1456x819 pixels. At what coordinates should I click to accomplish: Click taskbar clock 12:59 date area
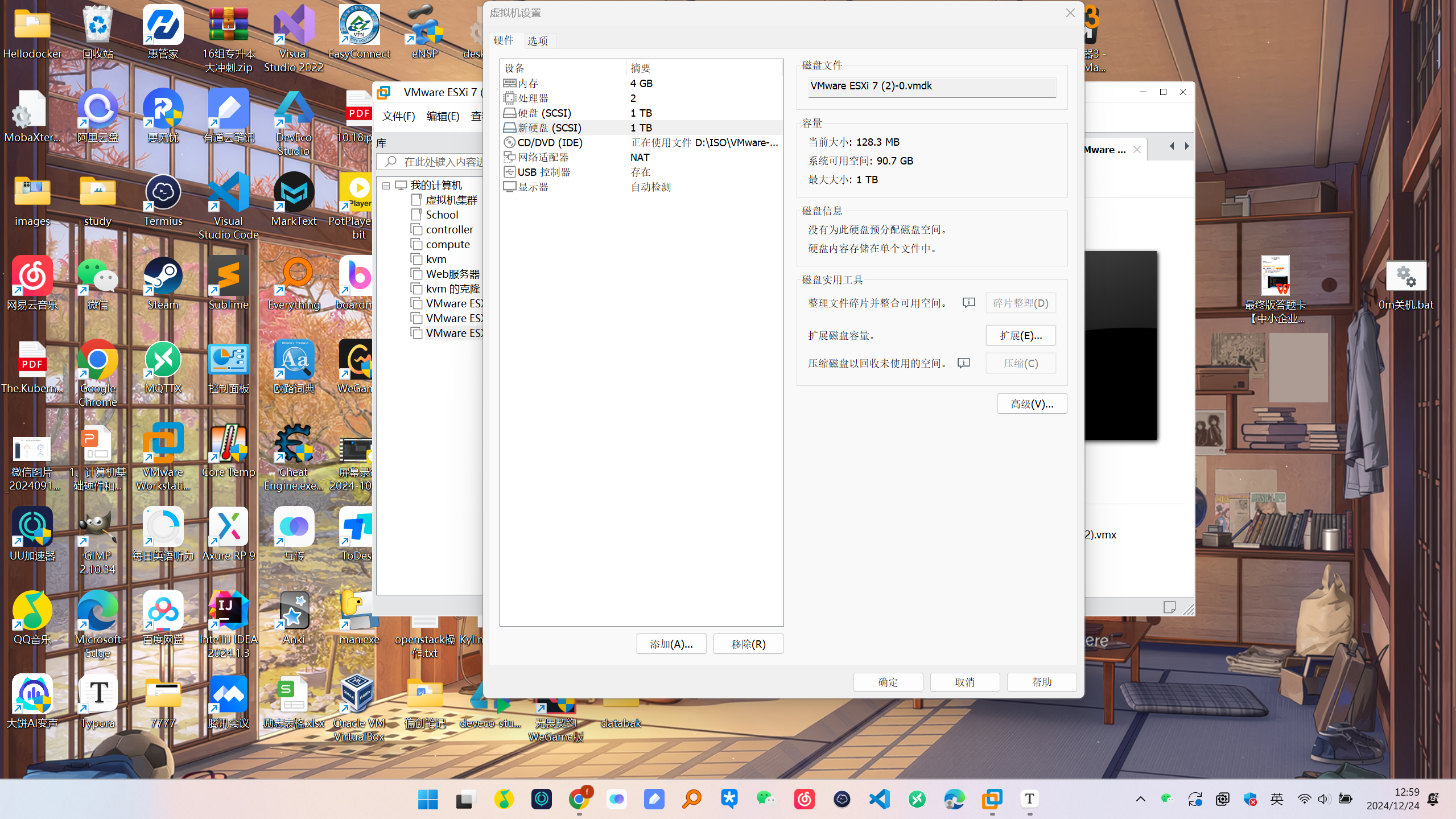click(x=1393, y=799)
